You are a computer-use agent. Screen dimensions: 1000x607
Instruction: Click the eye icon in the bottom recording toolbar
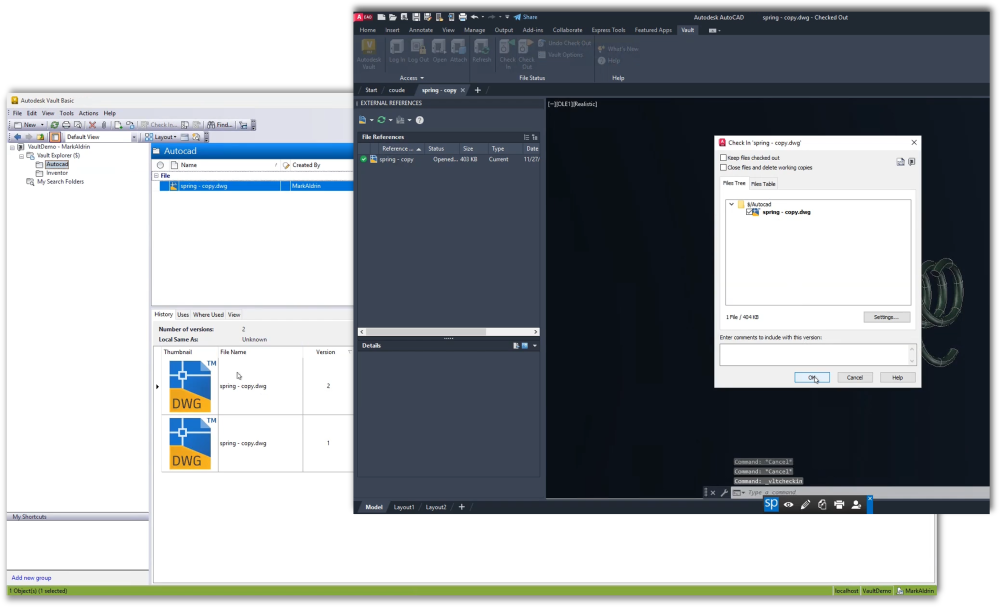pos(789,504)
